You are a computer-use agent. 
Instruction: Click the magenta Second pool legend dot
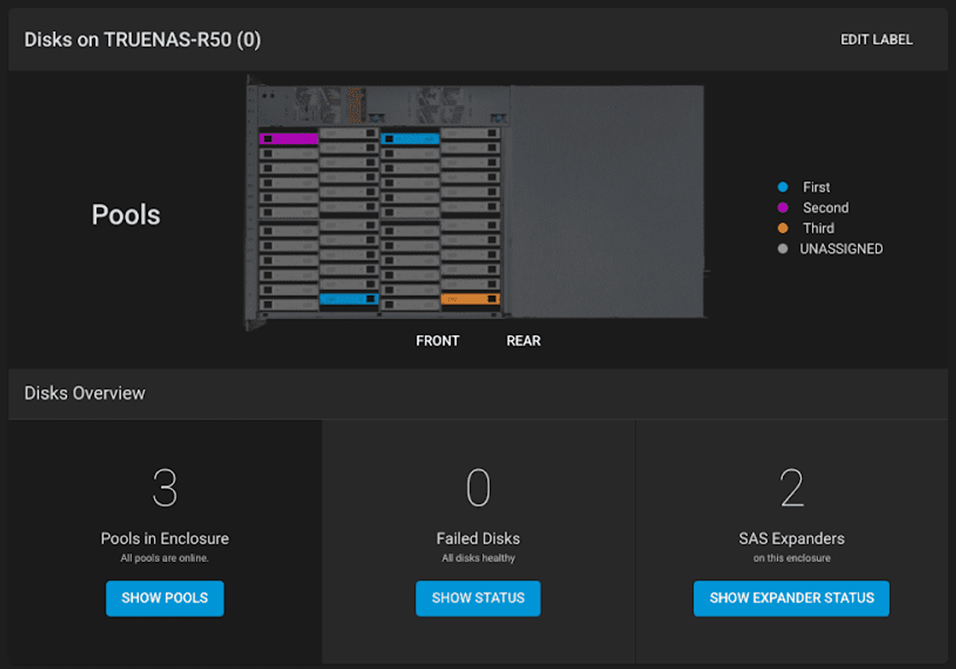tap(783, 207)
